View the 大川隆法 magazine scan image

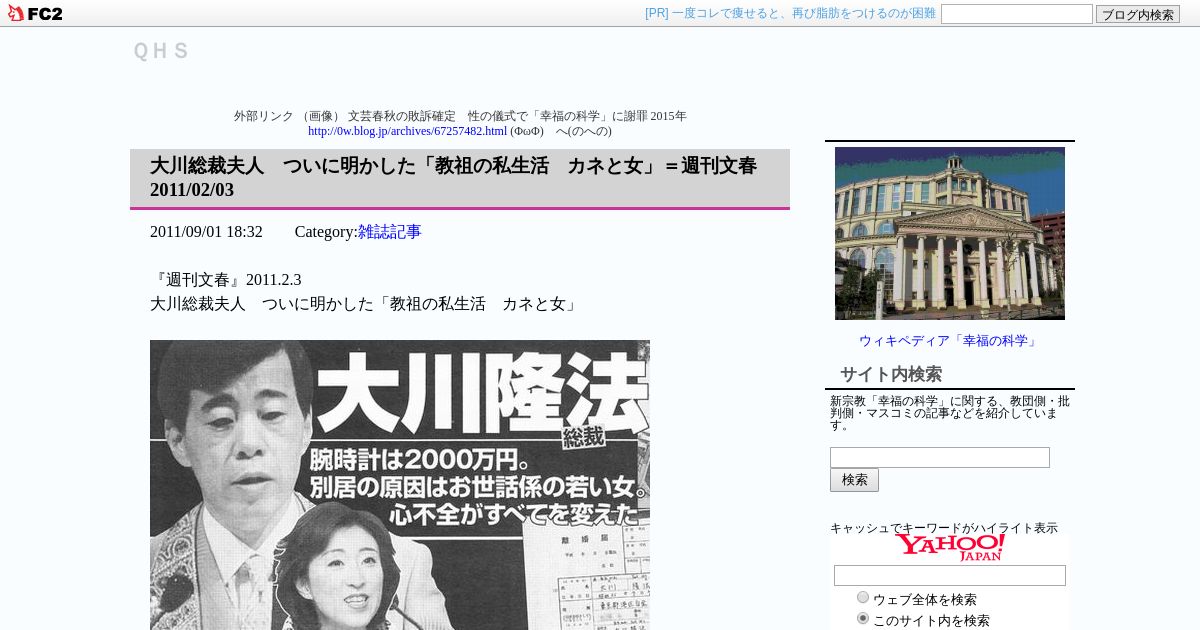tap(400, 485)
